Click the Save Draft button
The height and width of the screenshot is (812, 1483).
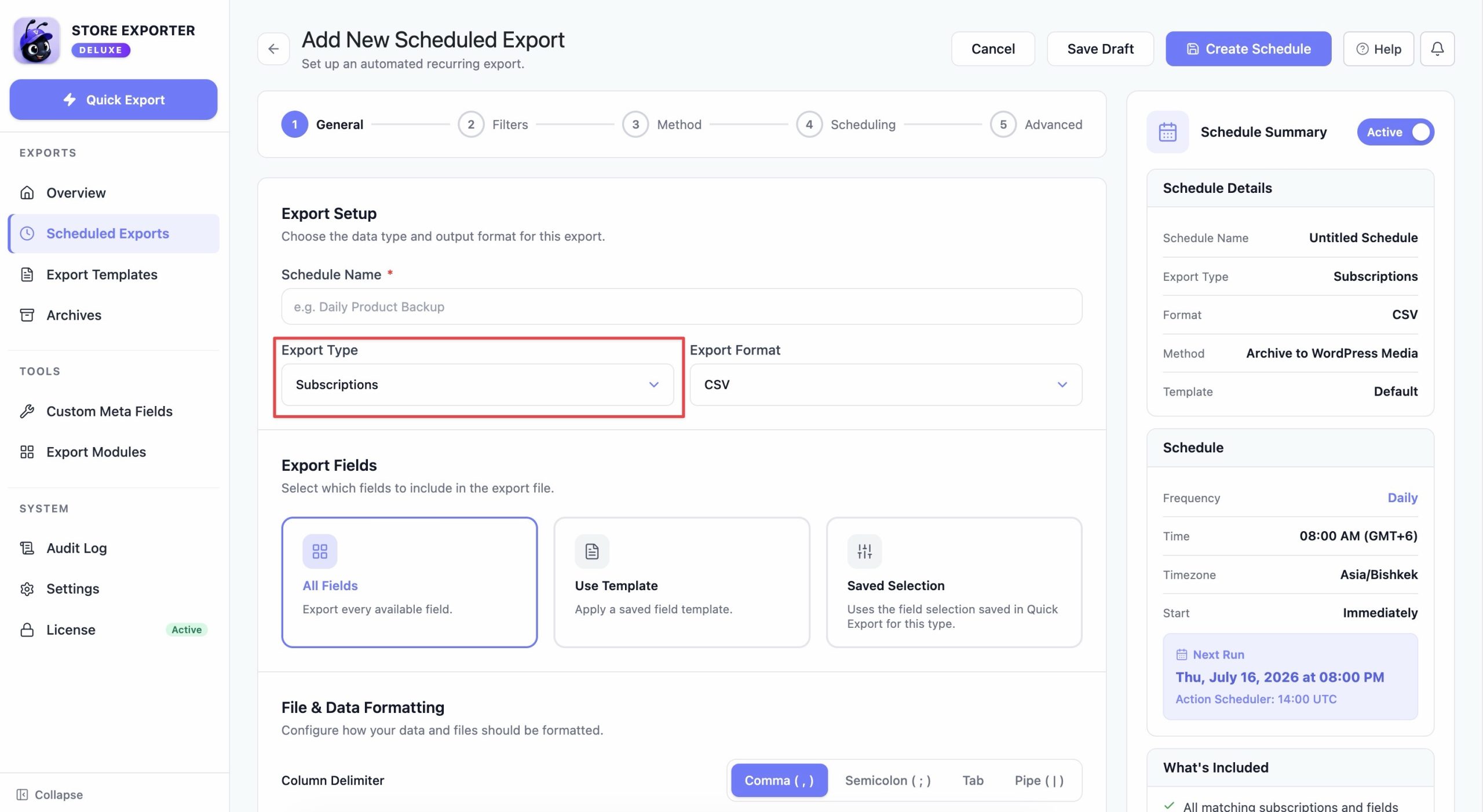pyautogui.click(x=1100, y=49)
